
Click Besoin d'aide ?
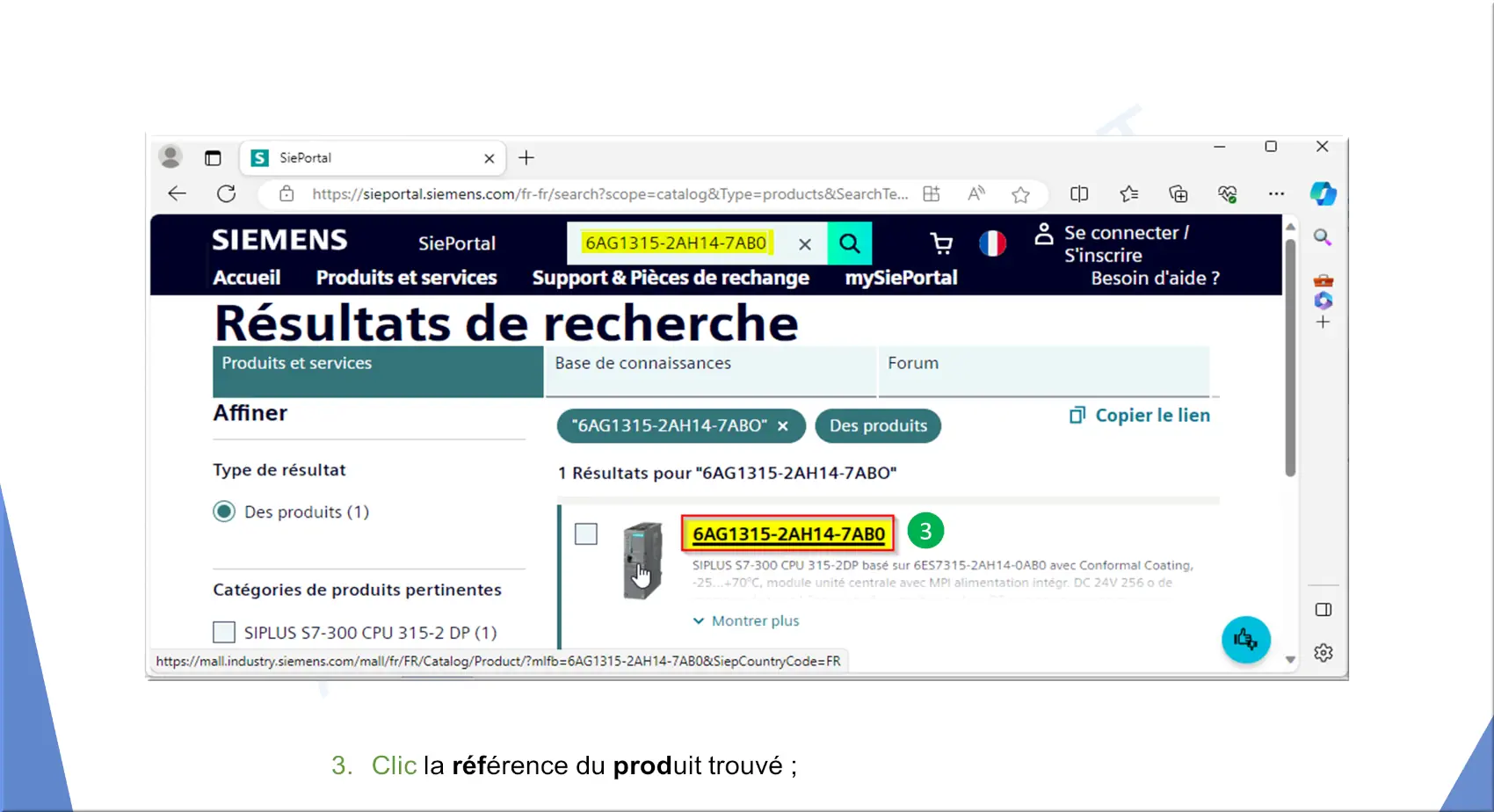click(1155, 278)
